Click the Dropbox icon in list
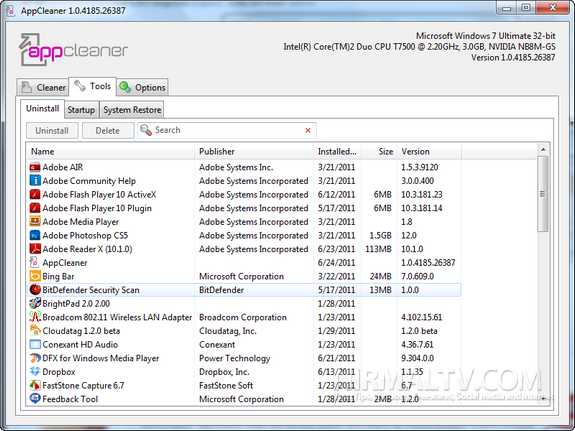The width and height of the screenshot is (575, 431). click(35, 372)
